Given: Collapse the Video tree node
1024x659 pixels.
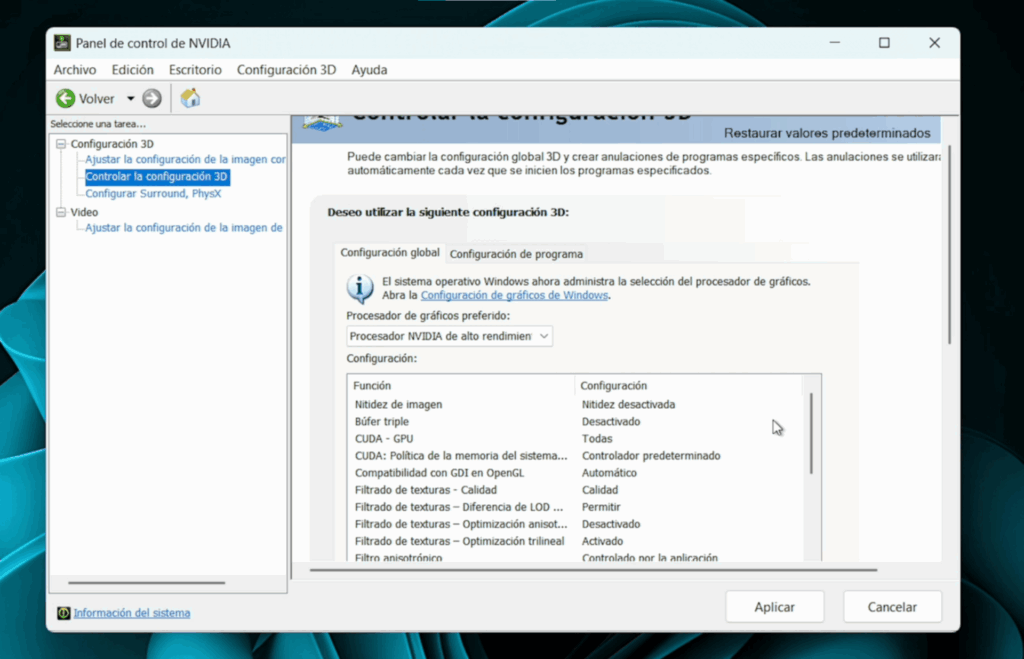Looking at the screenshot, I should pos(61,212).
